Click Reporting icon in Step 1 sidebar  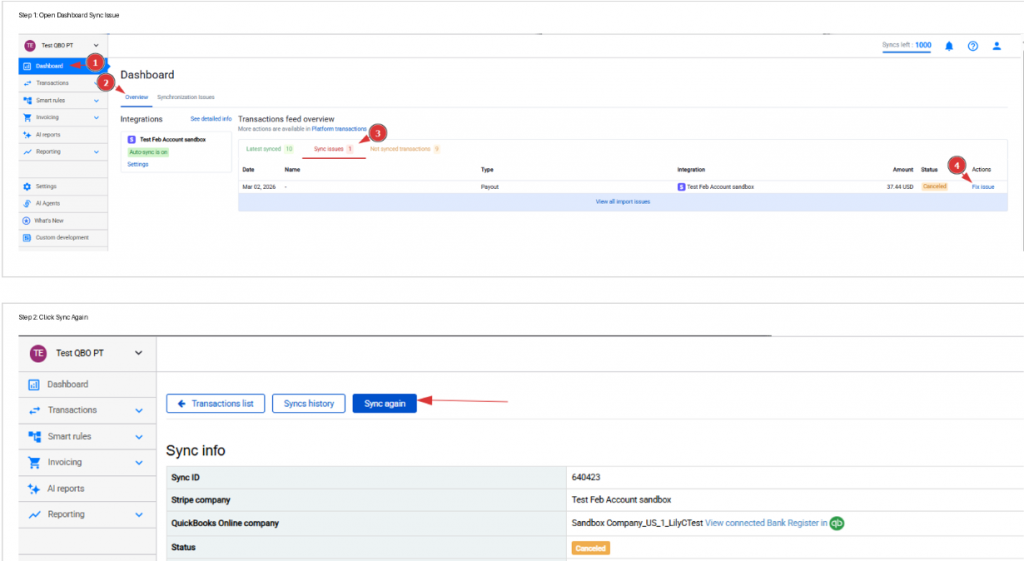[27, 152]
